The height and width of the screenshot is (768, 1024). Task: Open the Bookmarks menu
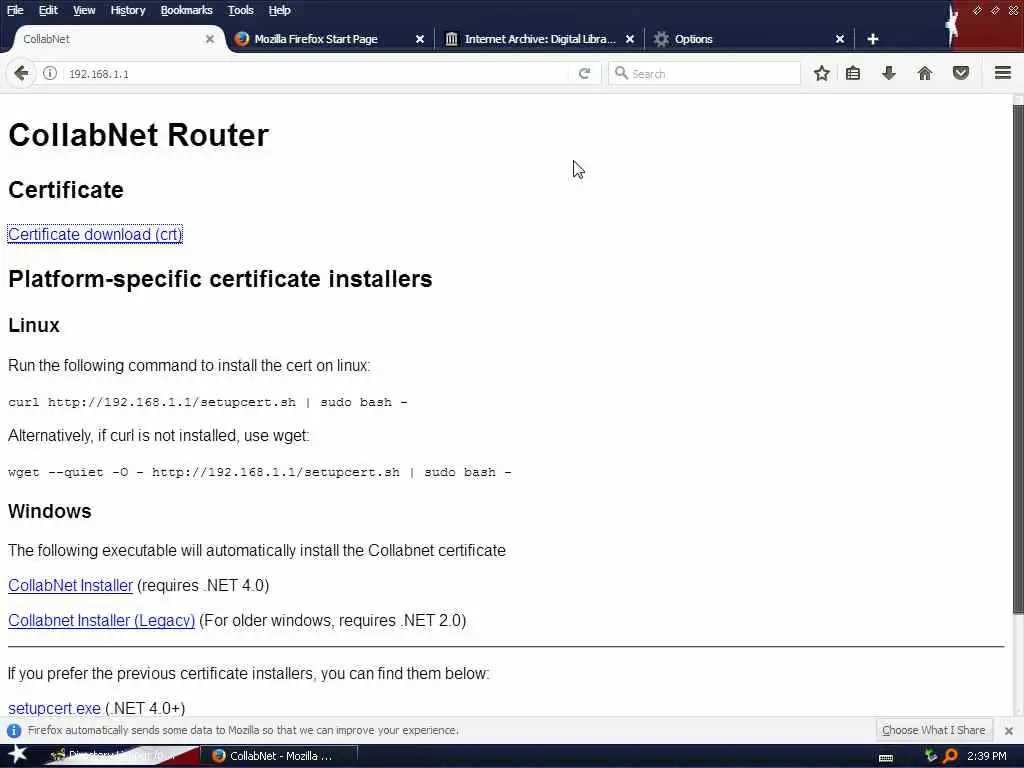click(186, 10)
